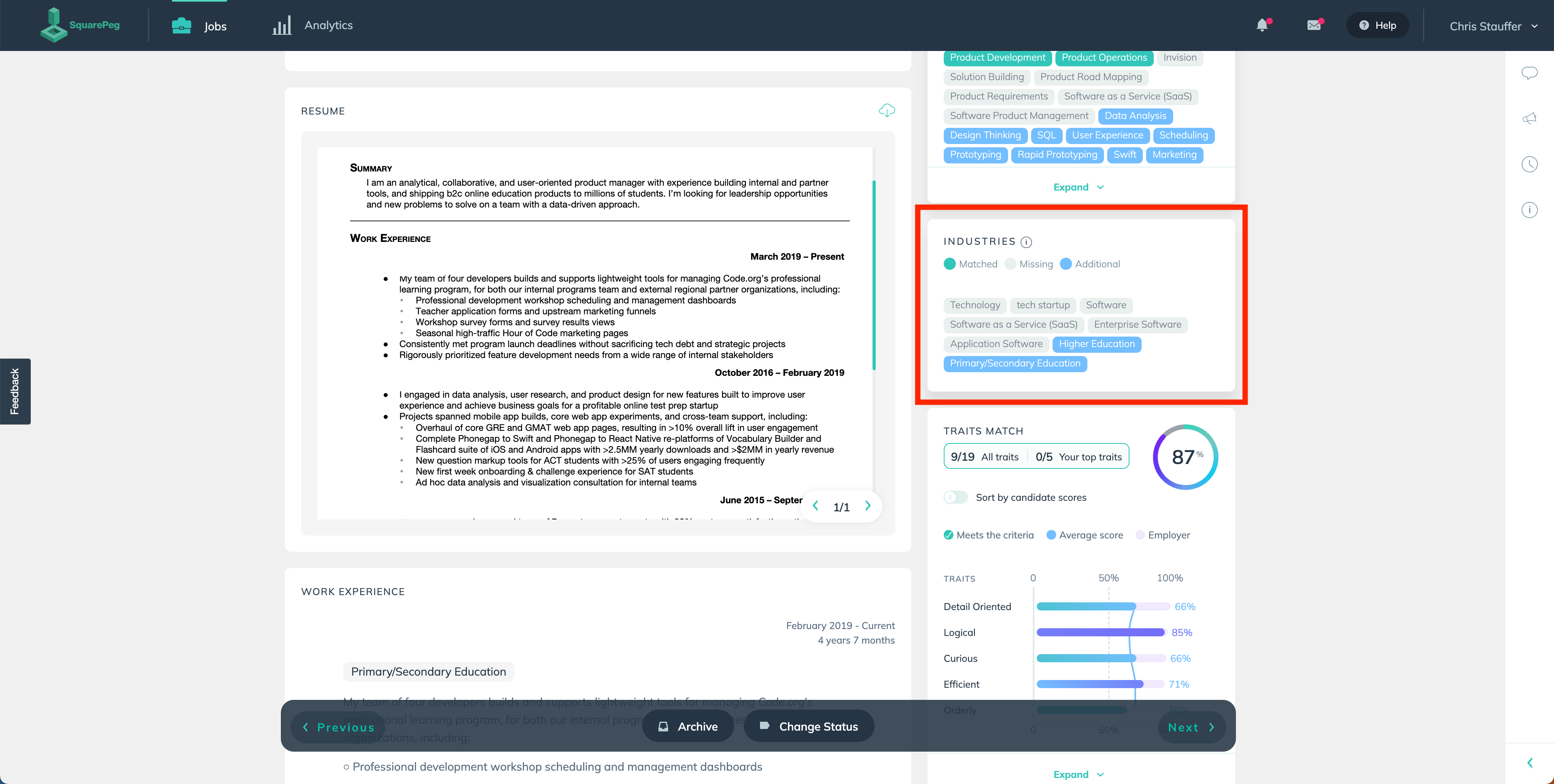Screen dimensions: 1554x784
Task: Click the Meets the criteria legend check
Action: [948, 535]
